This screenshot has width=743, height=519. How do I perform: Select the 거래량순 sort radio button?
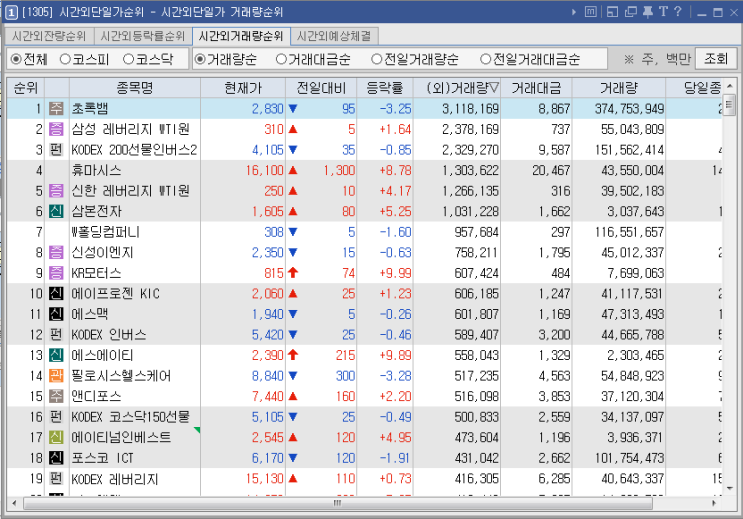pyautogui.click(x=200, y=59)
